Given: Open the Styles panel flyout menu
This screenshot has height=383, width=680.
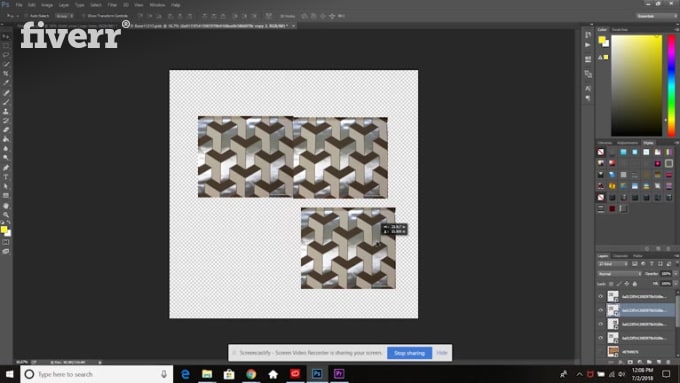Looking at the screenshot, I should (x=677, y=143).
